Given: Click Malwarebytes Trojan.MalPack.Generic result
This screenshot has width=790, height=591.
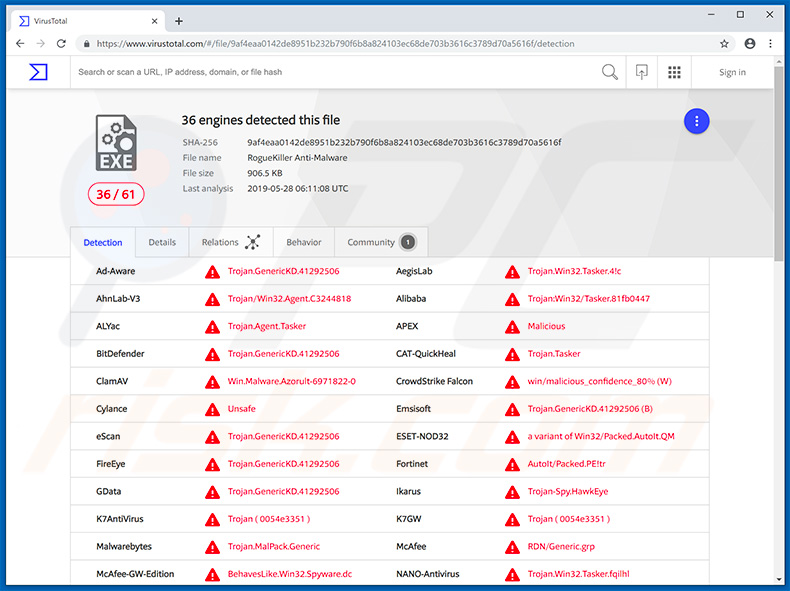Looking at the screenshot, I should 274,547.
